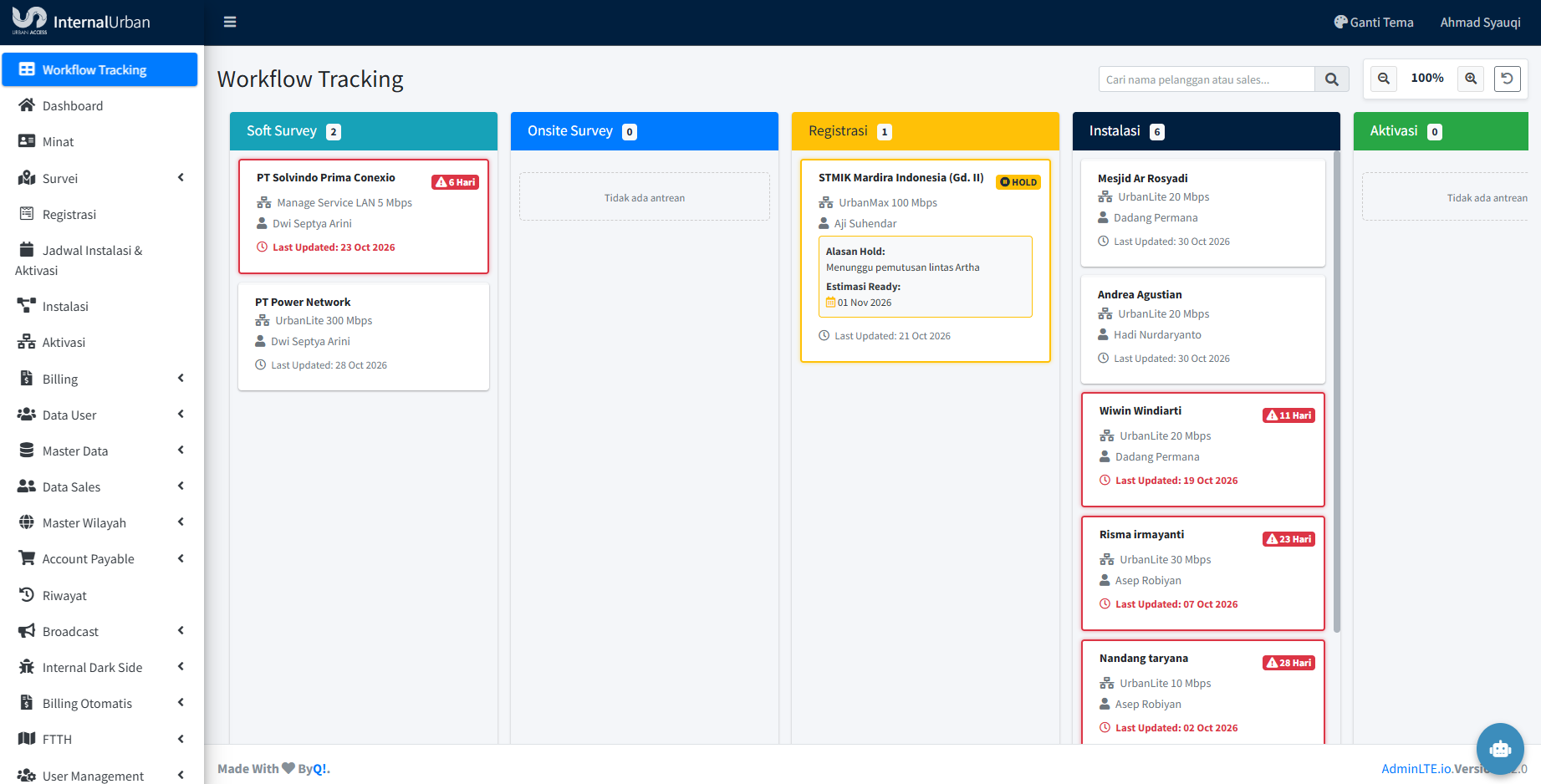
Task: Click the 6 Hari warning badge
Action: click(x=455, y=181)
